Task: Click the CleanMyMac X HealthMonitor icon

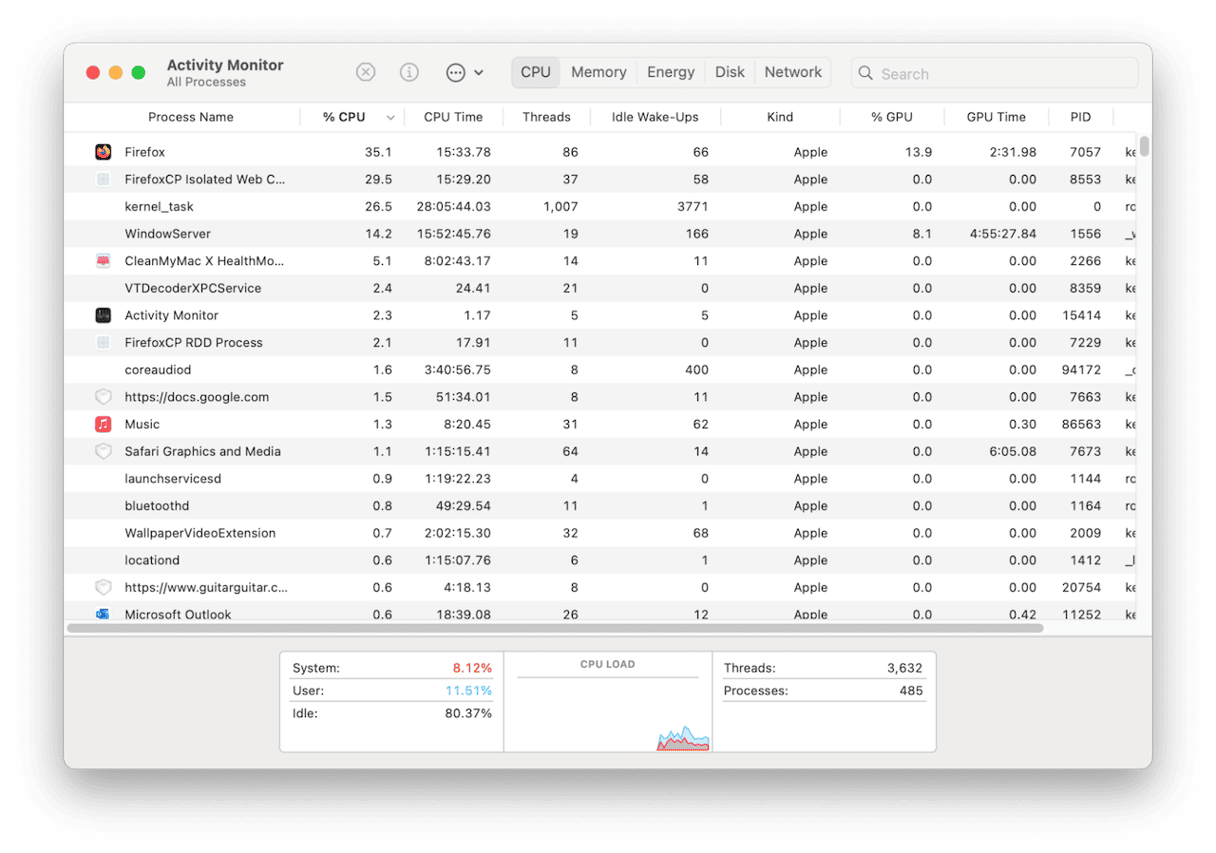Action: (x=103, y=261)
